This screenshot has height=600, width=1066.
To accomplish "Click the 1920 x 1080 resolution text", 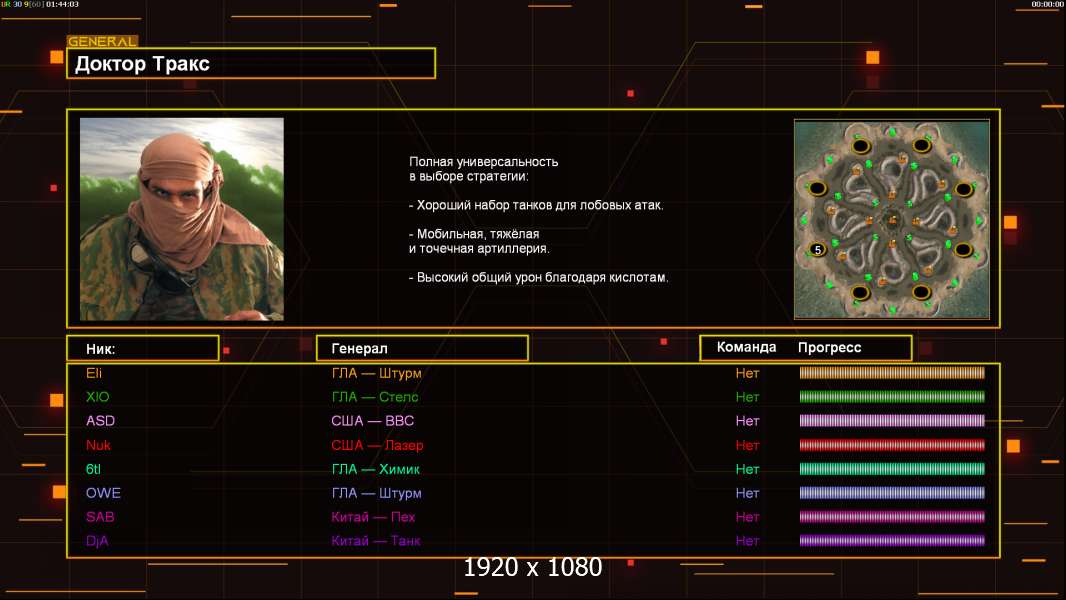I will [x=532, y=568].
